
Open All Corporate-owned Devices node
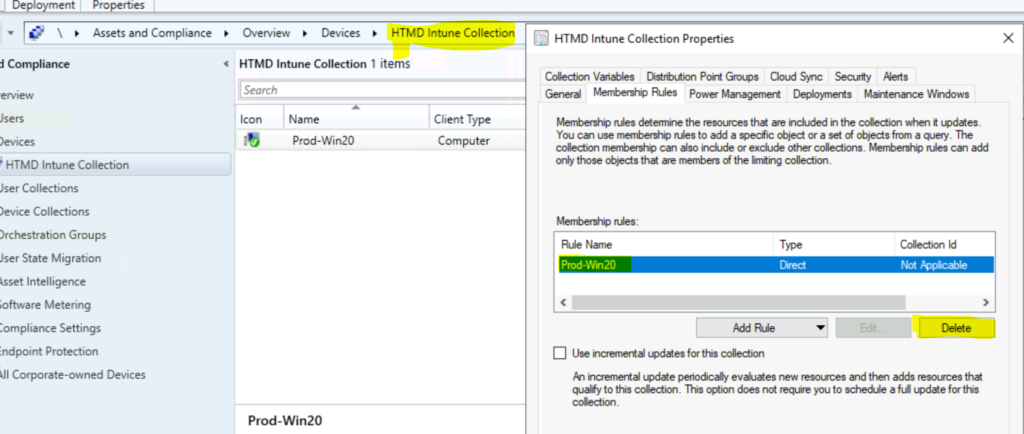pos(72,375)
